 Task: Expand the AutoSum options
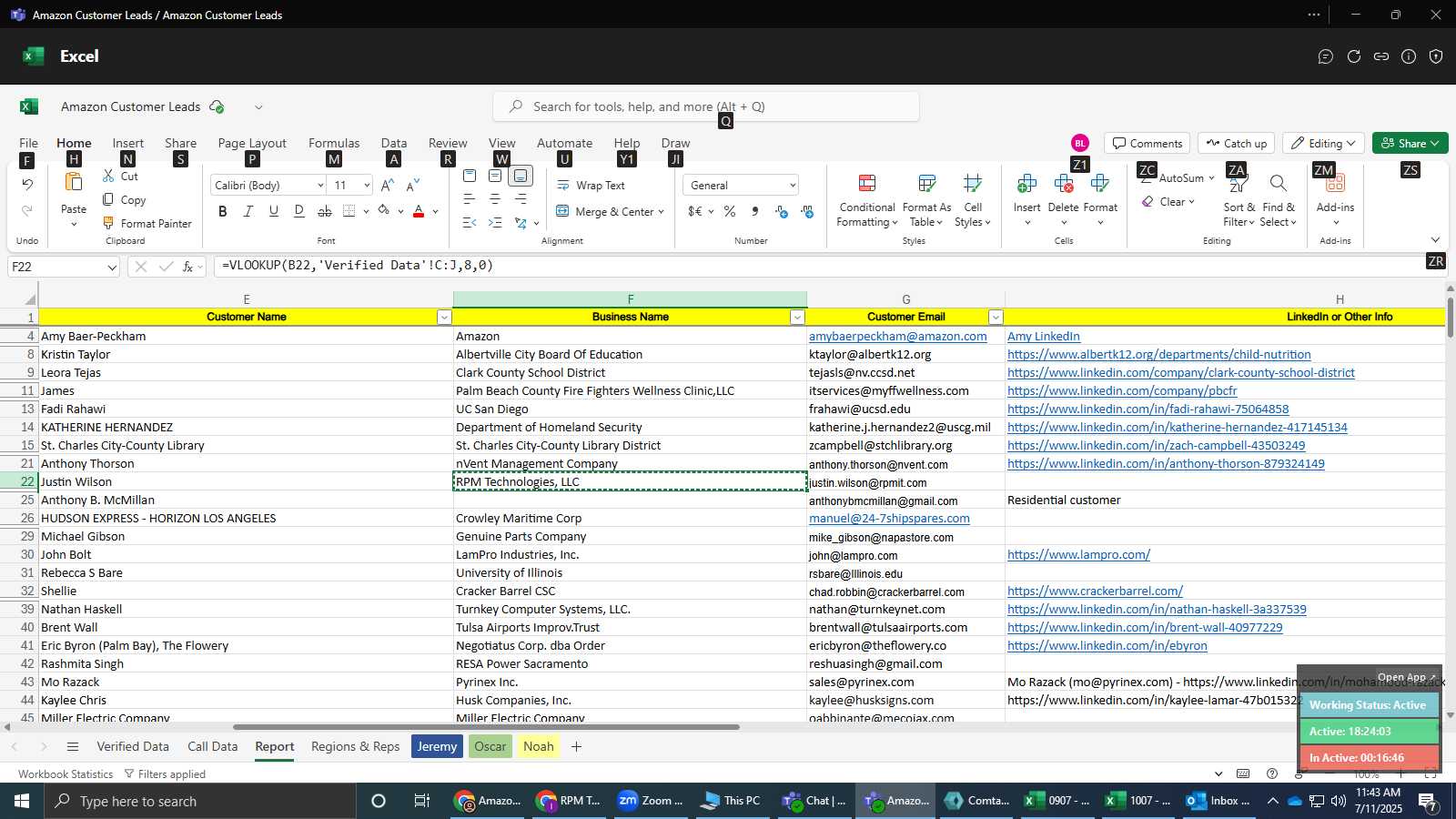pyautogui.click(x=1211, y=178)
